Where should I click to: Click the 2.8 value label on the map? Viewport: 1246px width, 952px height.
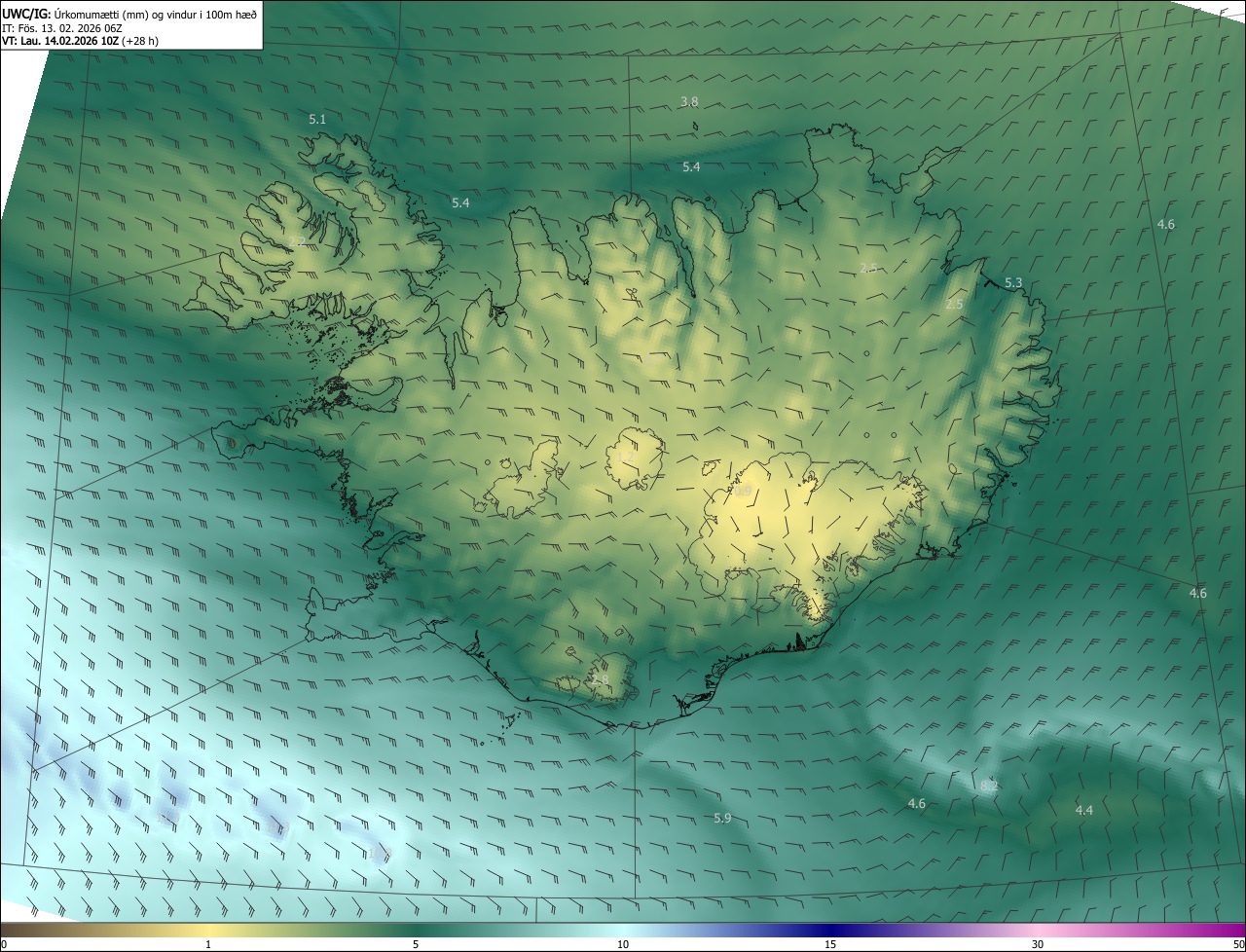(600, 679)
